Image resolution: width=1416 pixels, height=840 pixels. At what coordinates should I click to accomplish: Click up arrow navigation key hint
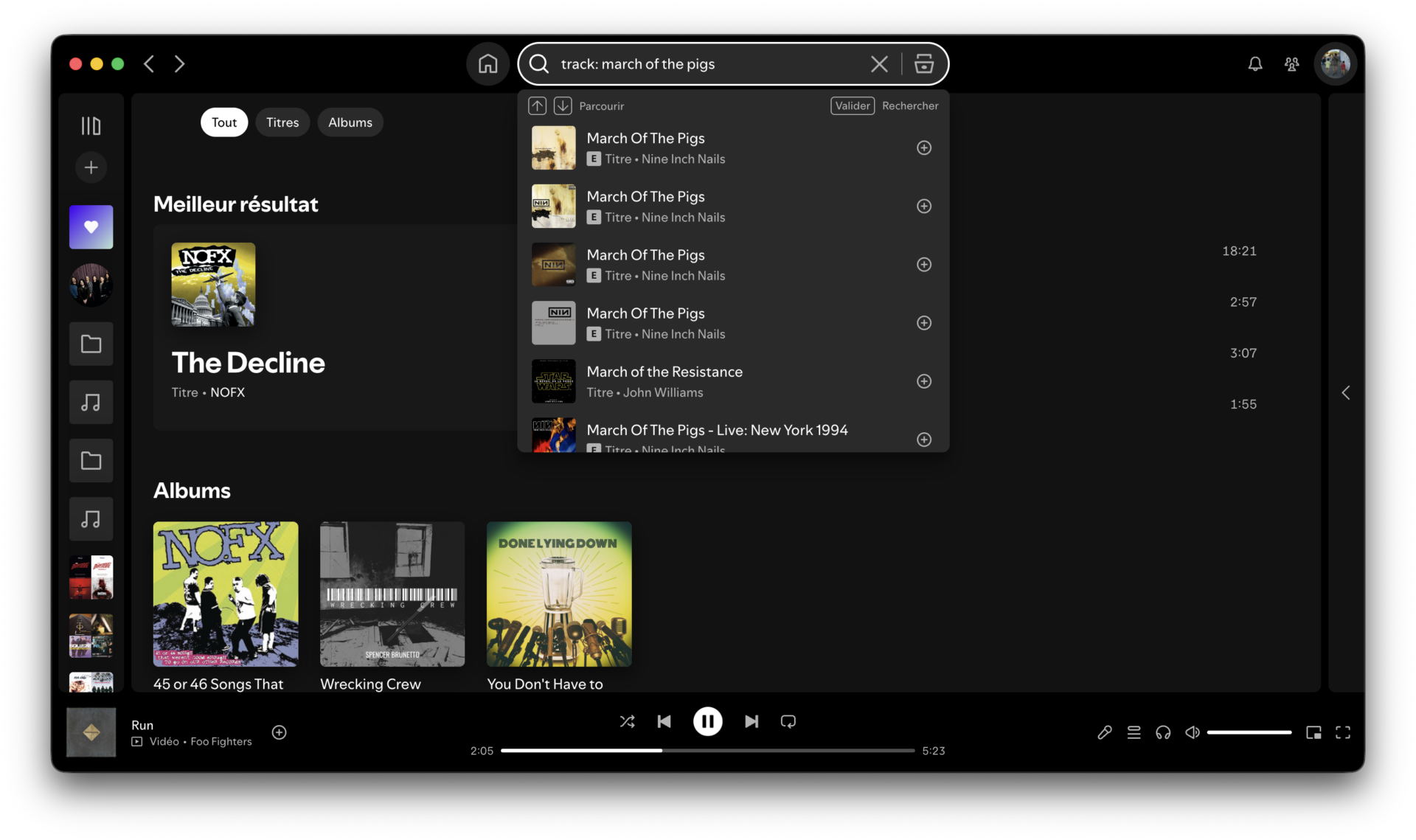(x=537, y=106)
